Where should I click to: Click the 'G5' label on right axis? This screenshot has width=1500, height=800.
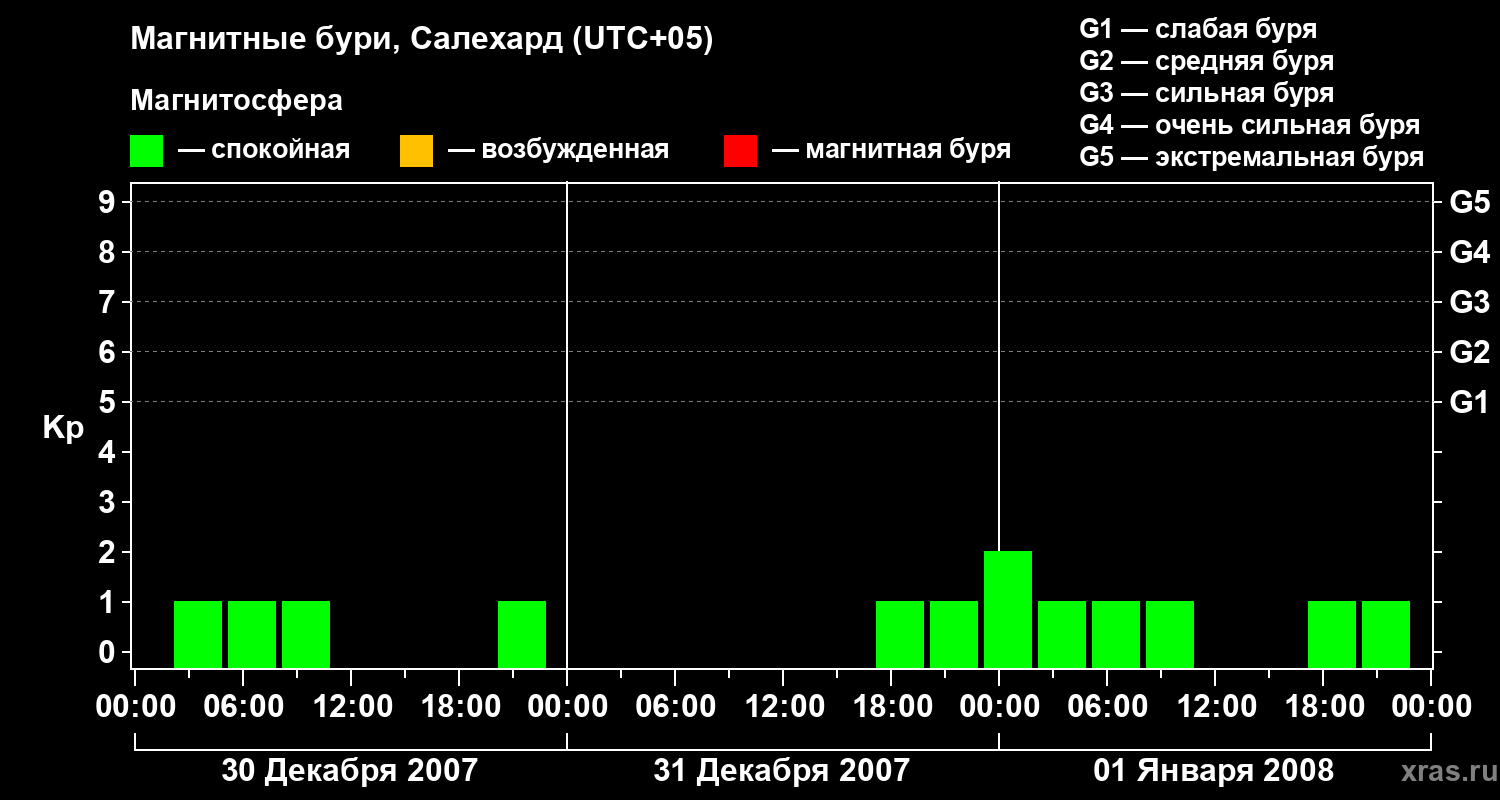pyautogui.click(x=1469, y=202)
